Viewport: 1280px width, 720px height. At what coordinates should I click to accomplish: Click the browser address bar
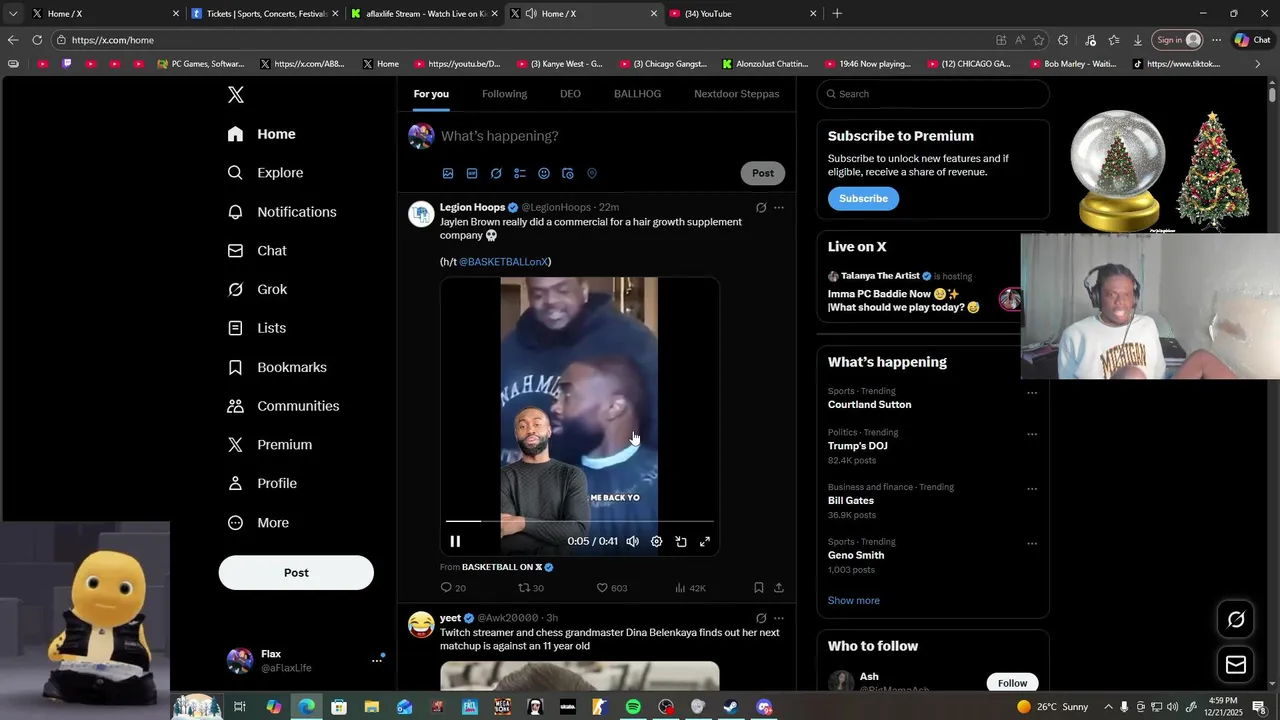coord(520,40)
